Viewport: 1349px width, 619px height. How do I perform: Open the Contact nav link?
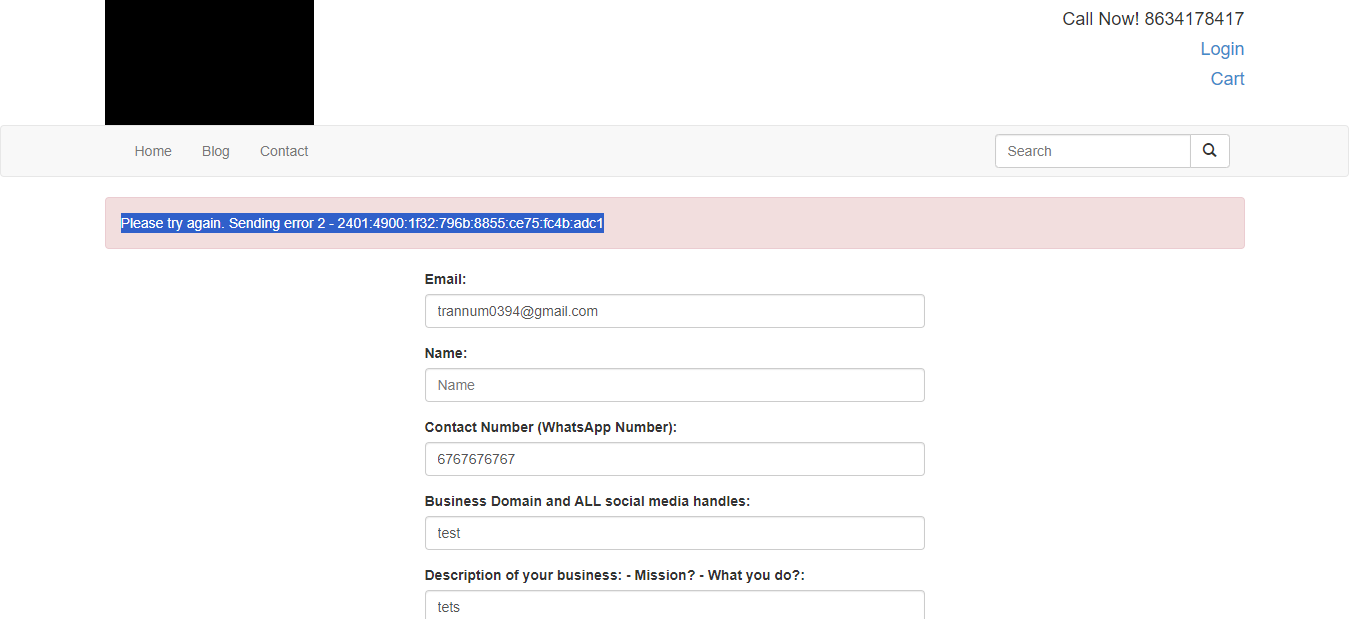tap(284, 151)
